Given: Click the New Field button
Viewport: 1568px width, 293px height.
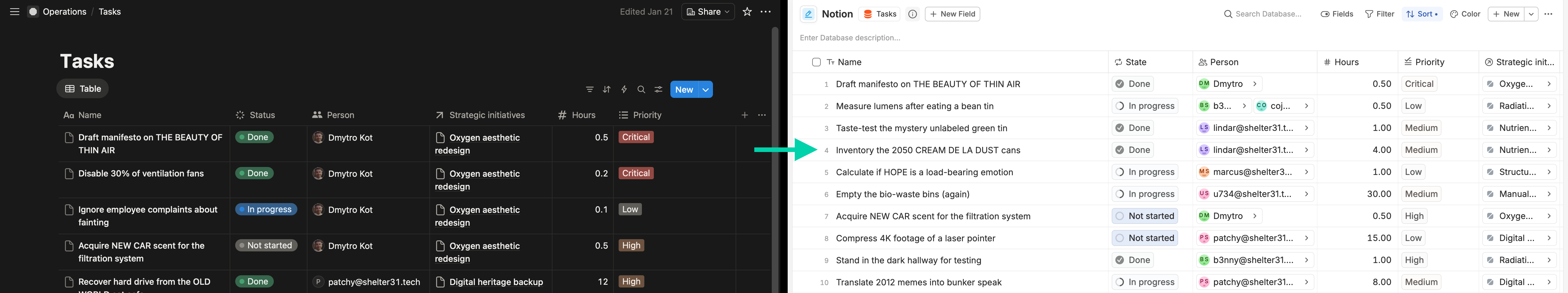Looking at the screenshot, I should click(x=952, y=14).
